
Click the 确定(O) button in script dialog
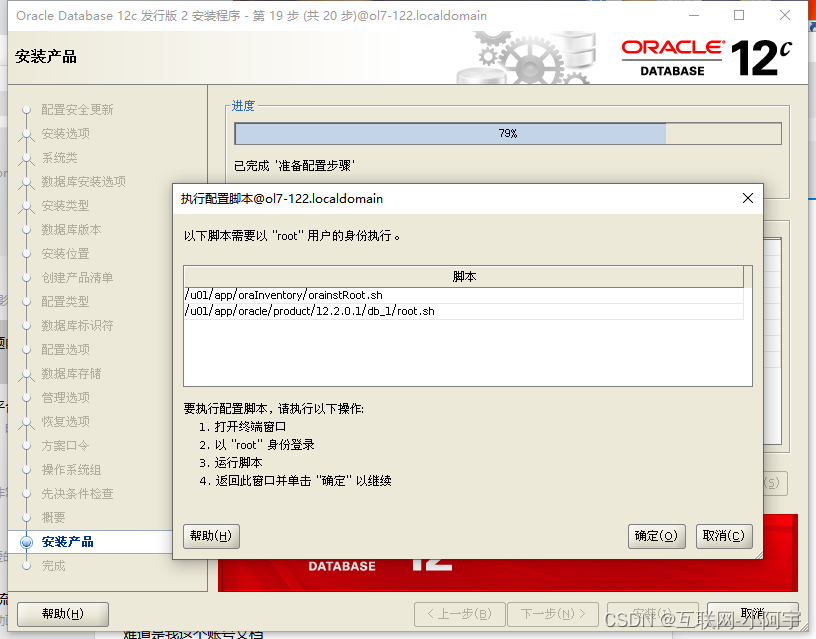656,536
